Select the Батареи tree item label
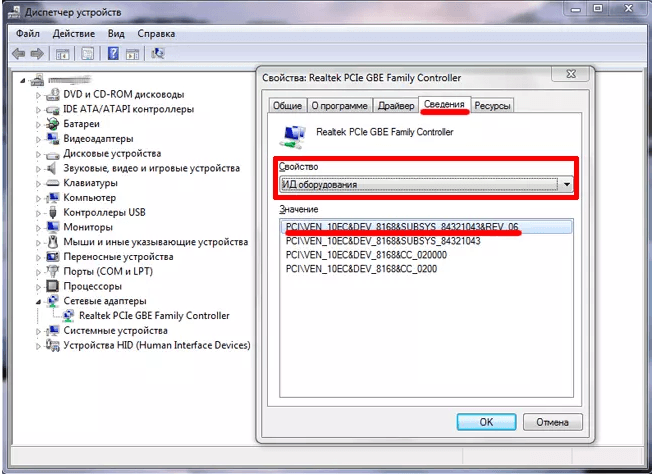 (81, 124)
